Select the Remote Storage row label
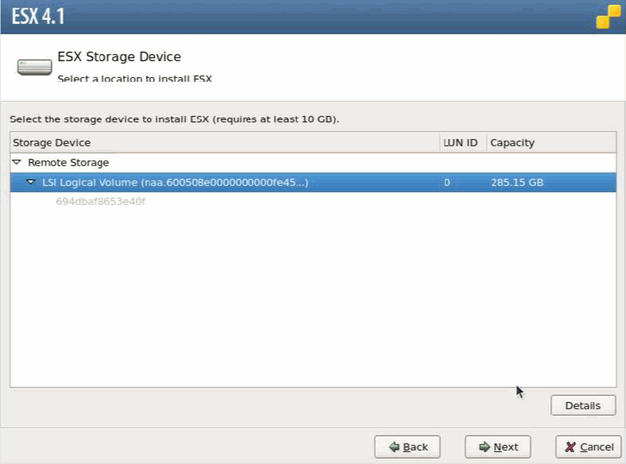 click(68, 162)
